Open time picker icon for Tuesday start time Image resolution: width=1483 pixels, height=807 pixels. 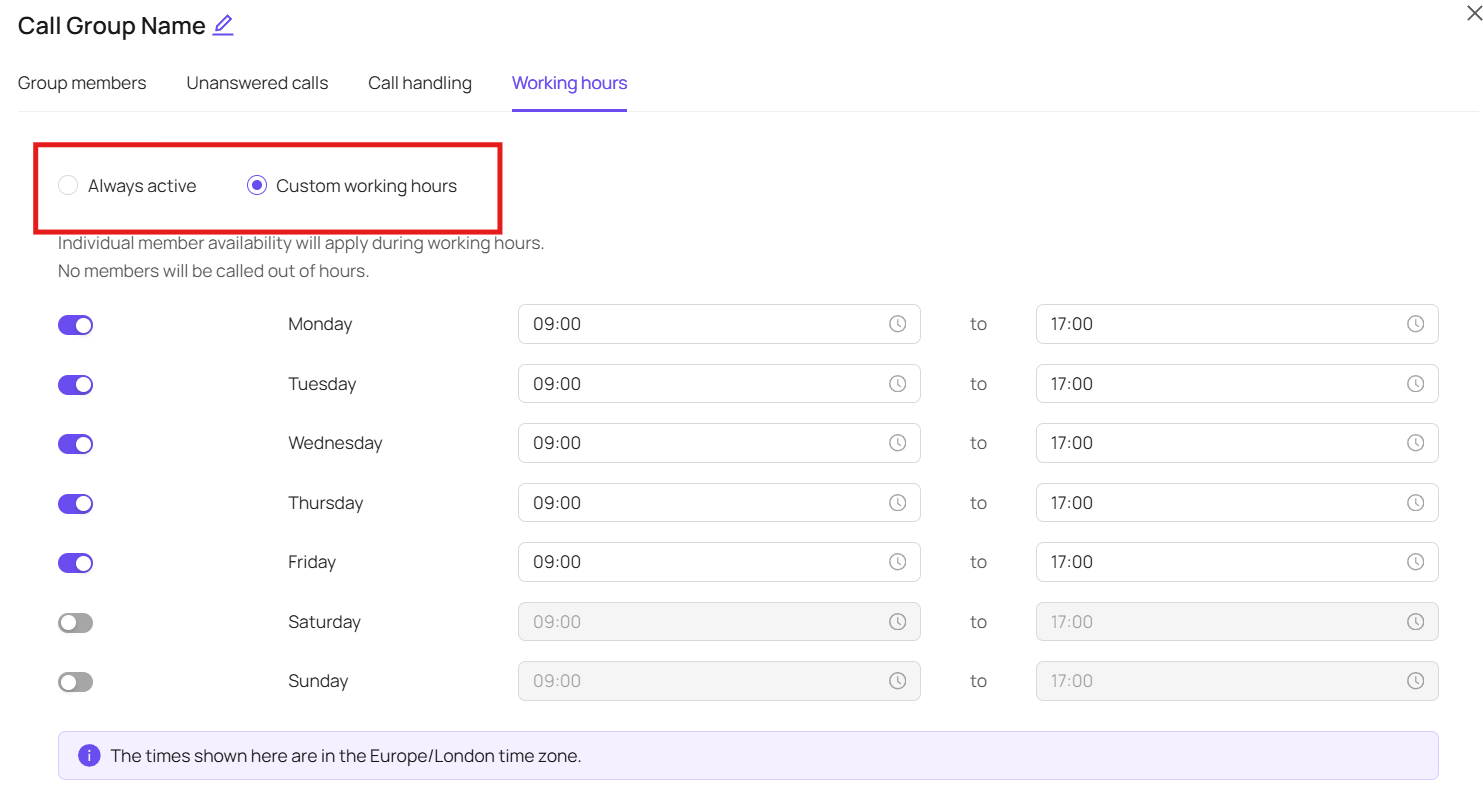(x=898, y=384)
